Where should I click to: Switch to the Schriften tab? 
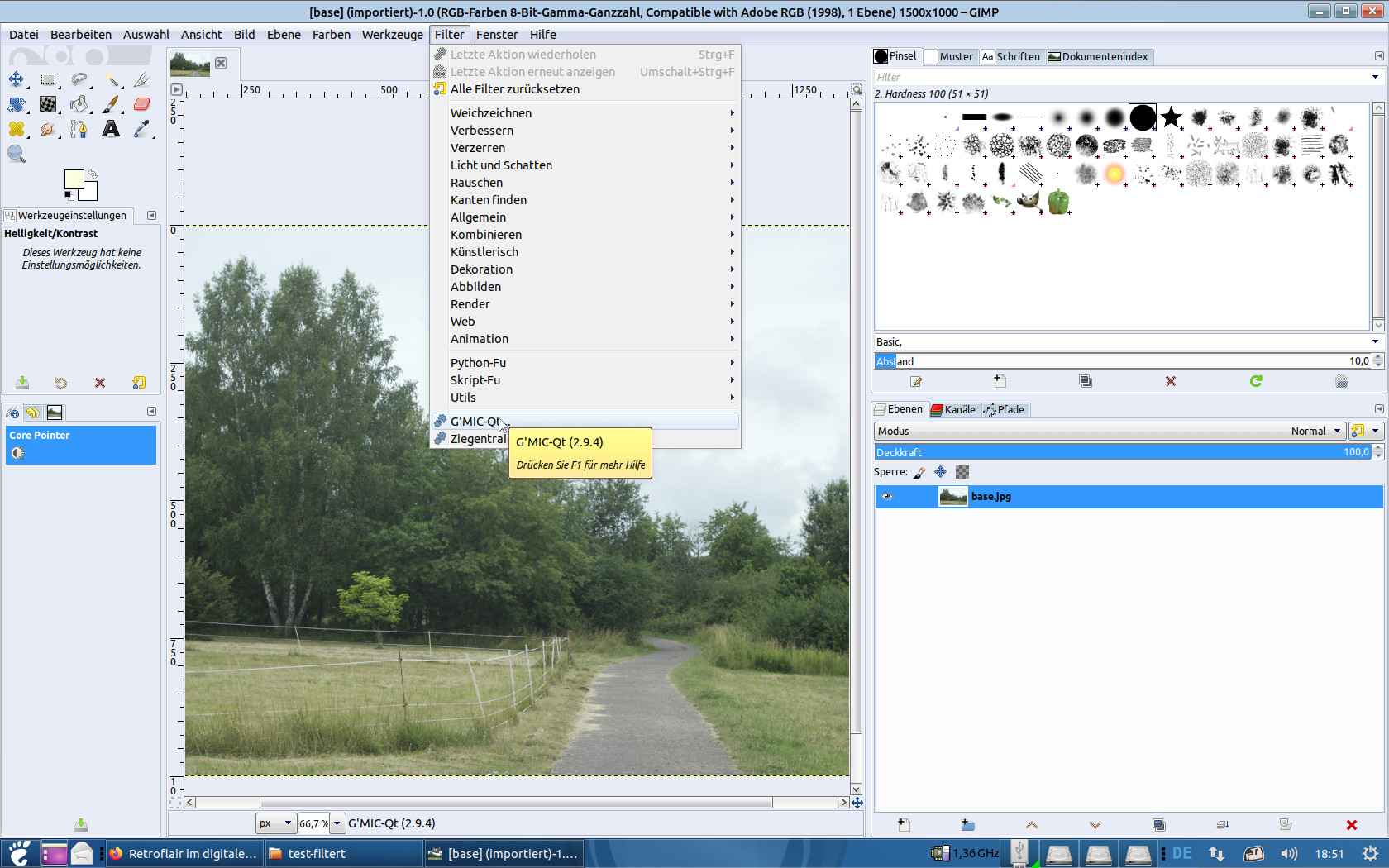(1010, 56)
